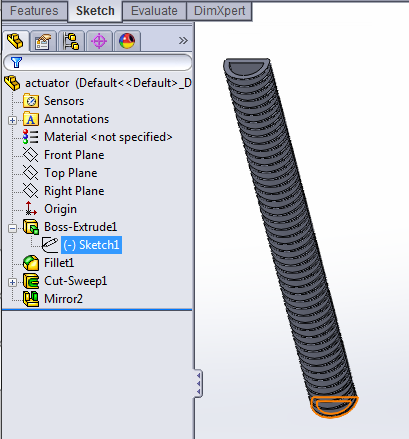409x439 pixels.
Task: Open the Evaluate tab
Action: click(154, 11)
